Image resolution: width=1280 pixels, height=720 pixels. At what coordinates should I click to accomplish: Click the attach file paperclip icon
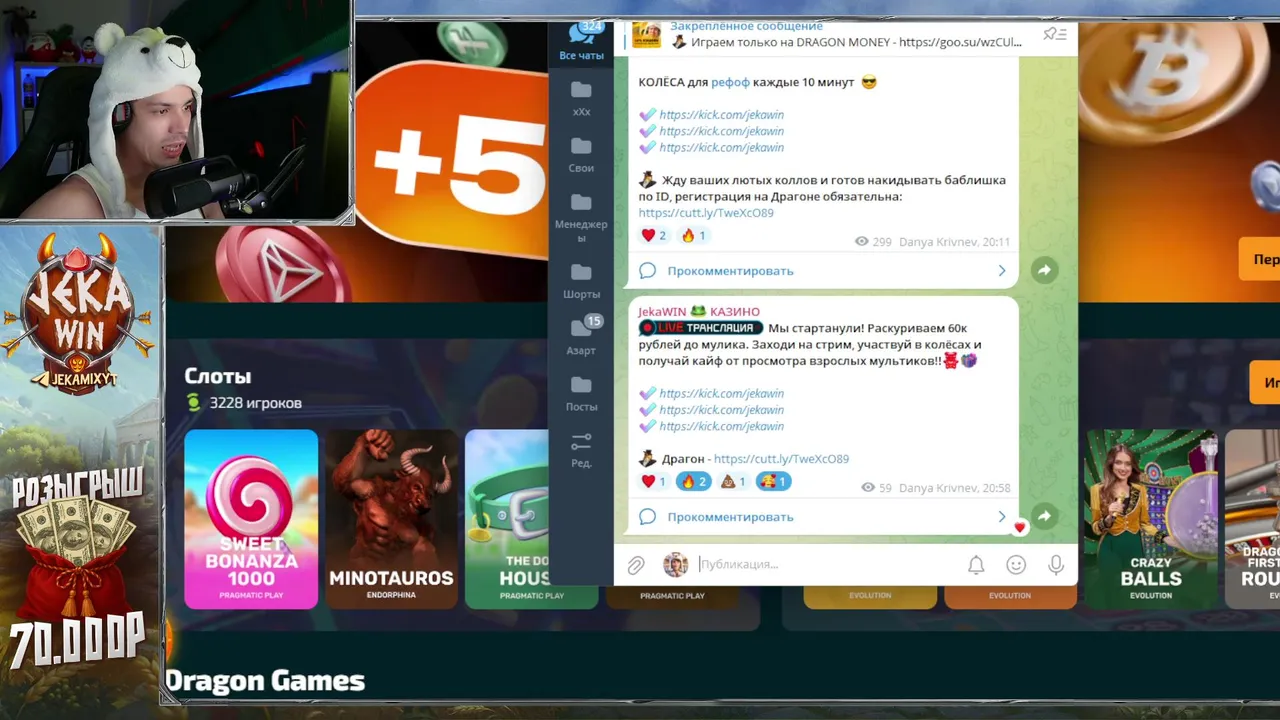(x=636, y=565)
